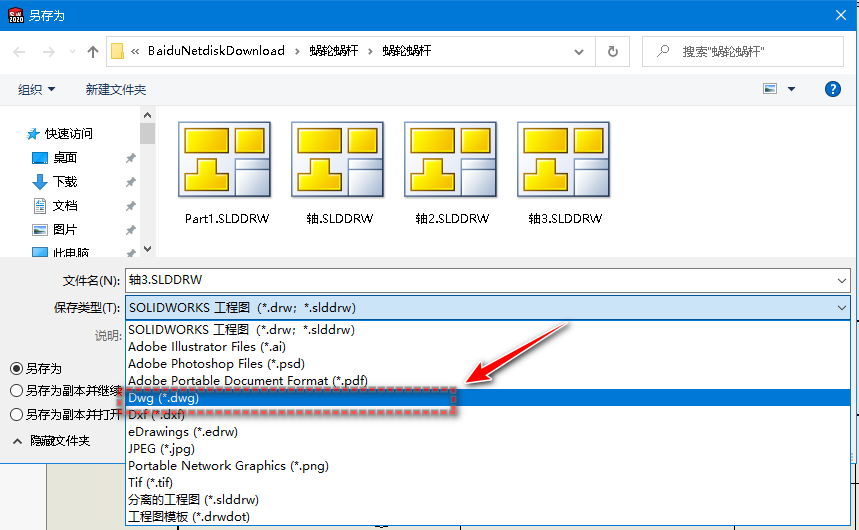
Task: Click the pin icon beside 桌面
Action: tap(130, 158)
